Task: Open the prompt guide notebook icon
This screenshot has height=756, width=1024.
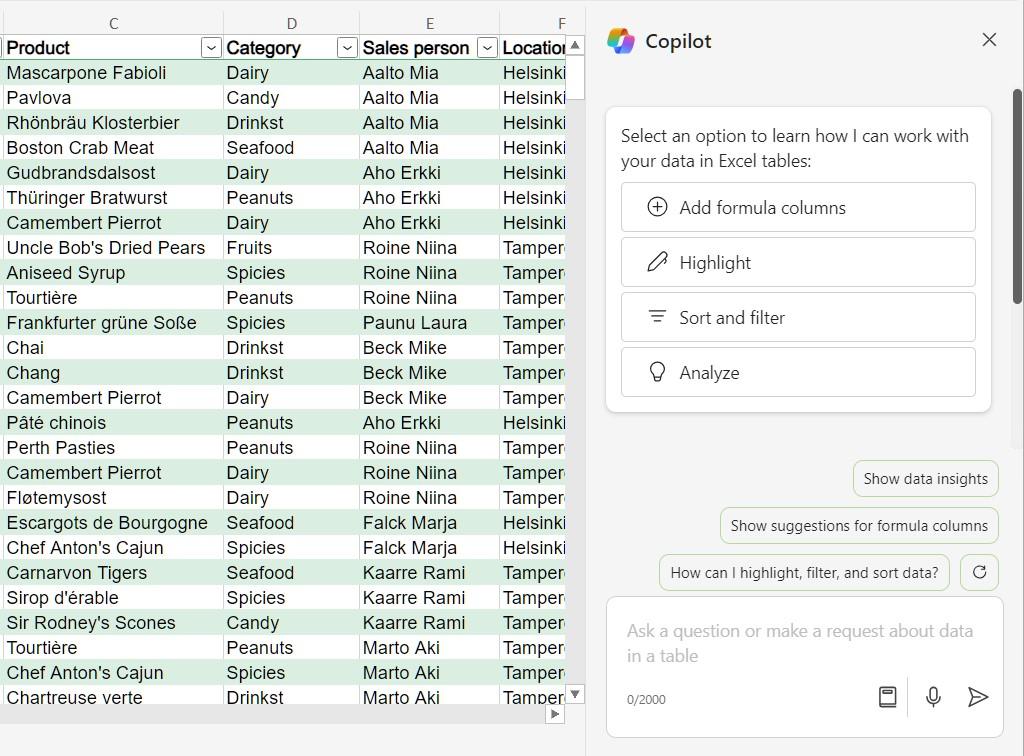Action: click(887, 697)
